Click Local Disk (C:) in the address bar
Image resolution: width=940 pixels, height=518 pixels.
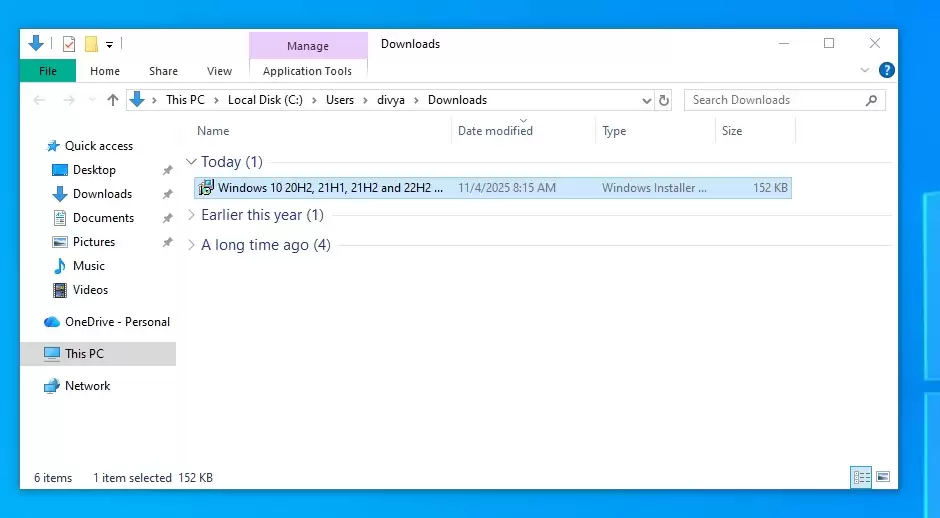click(265, 100)
